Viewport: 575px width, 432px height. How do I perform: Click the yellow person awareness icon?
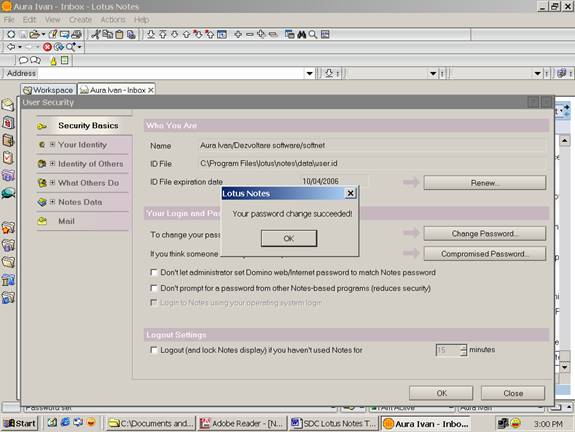tap(53, 61)
